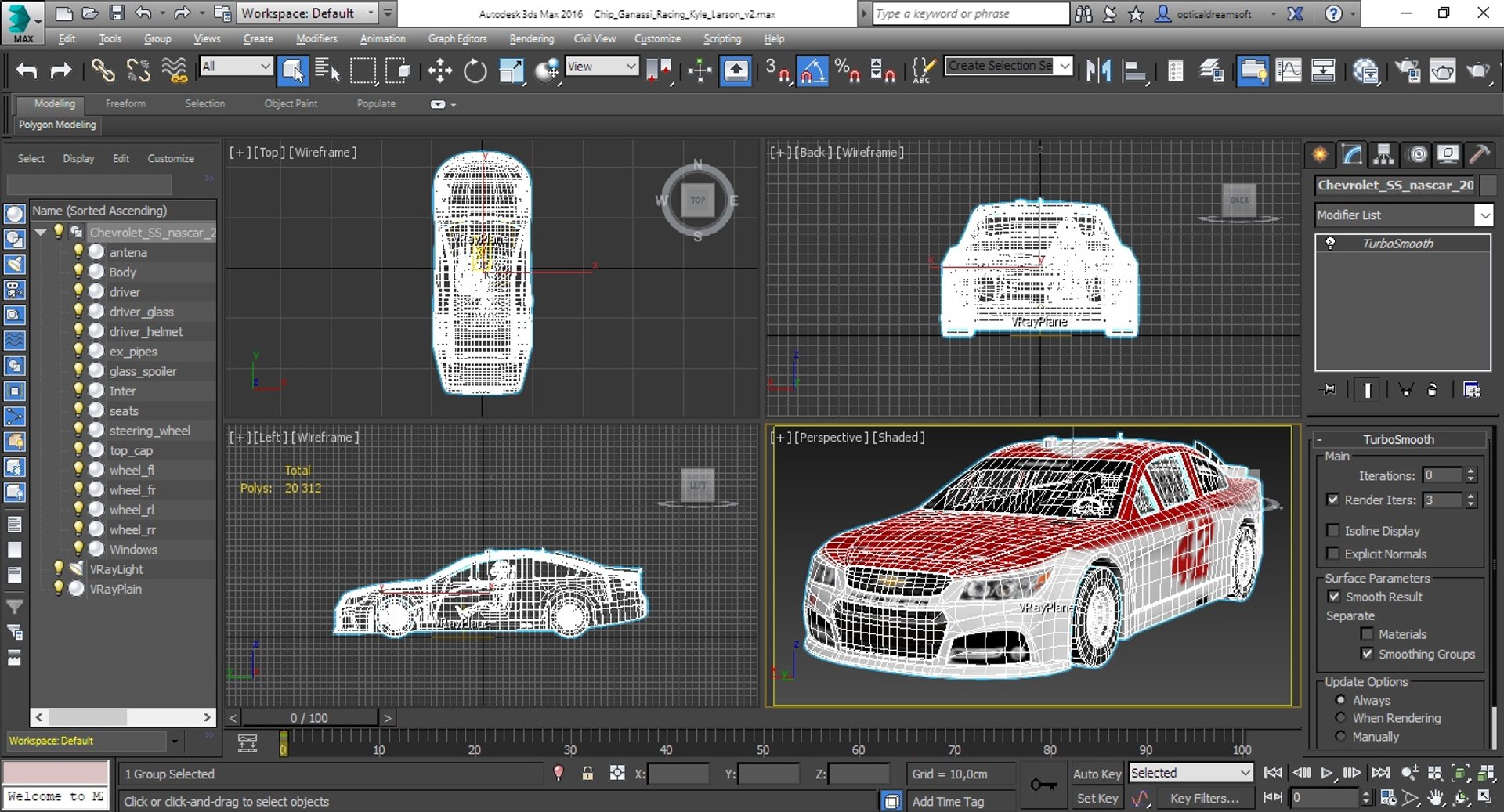
Task: Open the Rendering menu
Action: (x=531, y=38)
